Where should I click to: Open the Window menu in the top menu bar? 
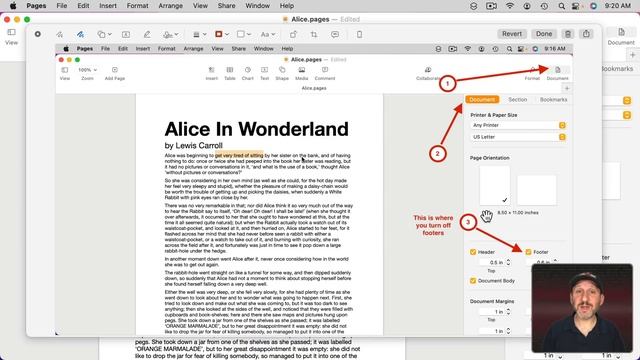pos(258,6)
